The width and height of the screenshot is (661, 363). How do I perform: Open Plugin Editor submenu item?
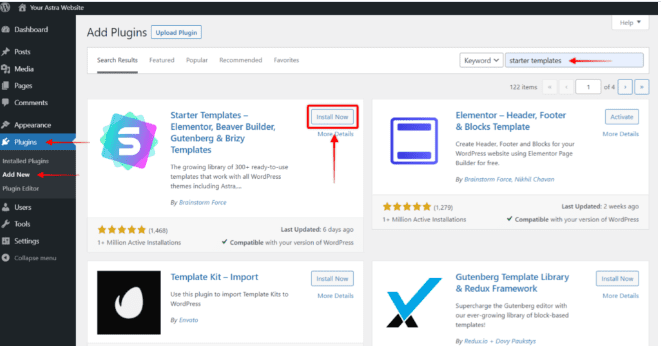click(x=21, y=188)
